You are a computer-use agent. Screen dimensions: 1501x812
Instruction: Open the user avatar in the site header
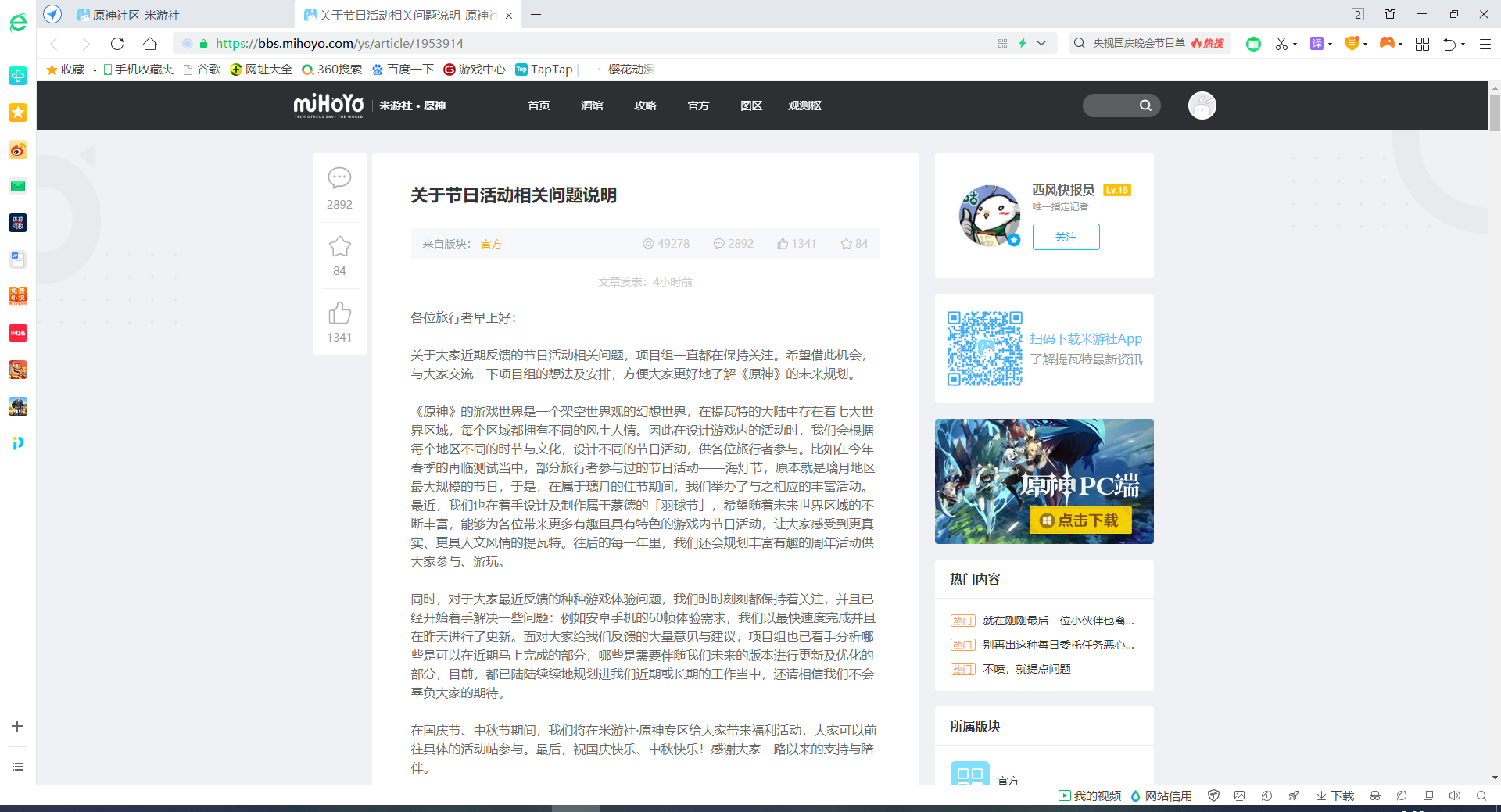(x=1202, y=106)
